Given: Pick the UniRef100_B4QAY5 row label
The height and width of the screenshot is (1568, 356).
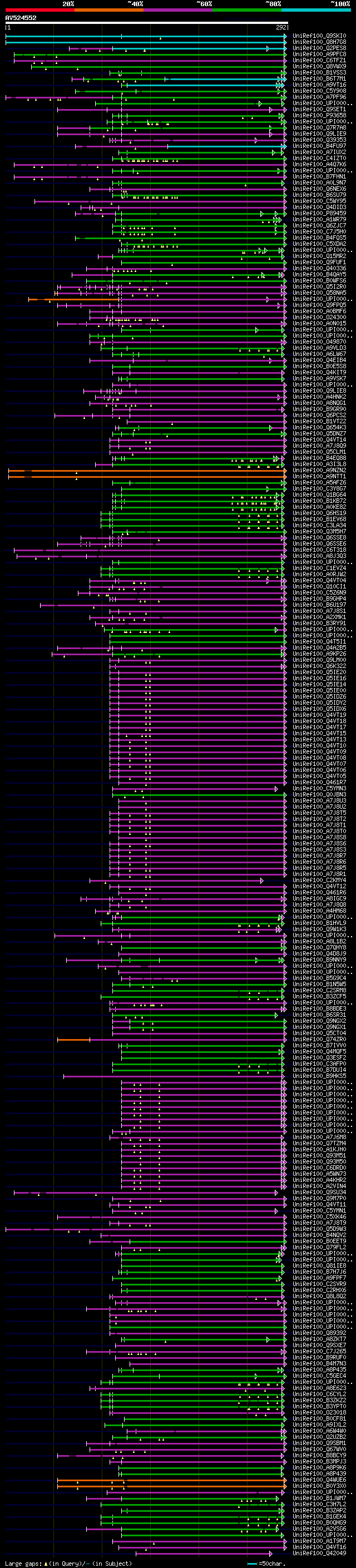Looking at the screenshot, I should click(x=319, y=275).
